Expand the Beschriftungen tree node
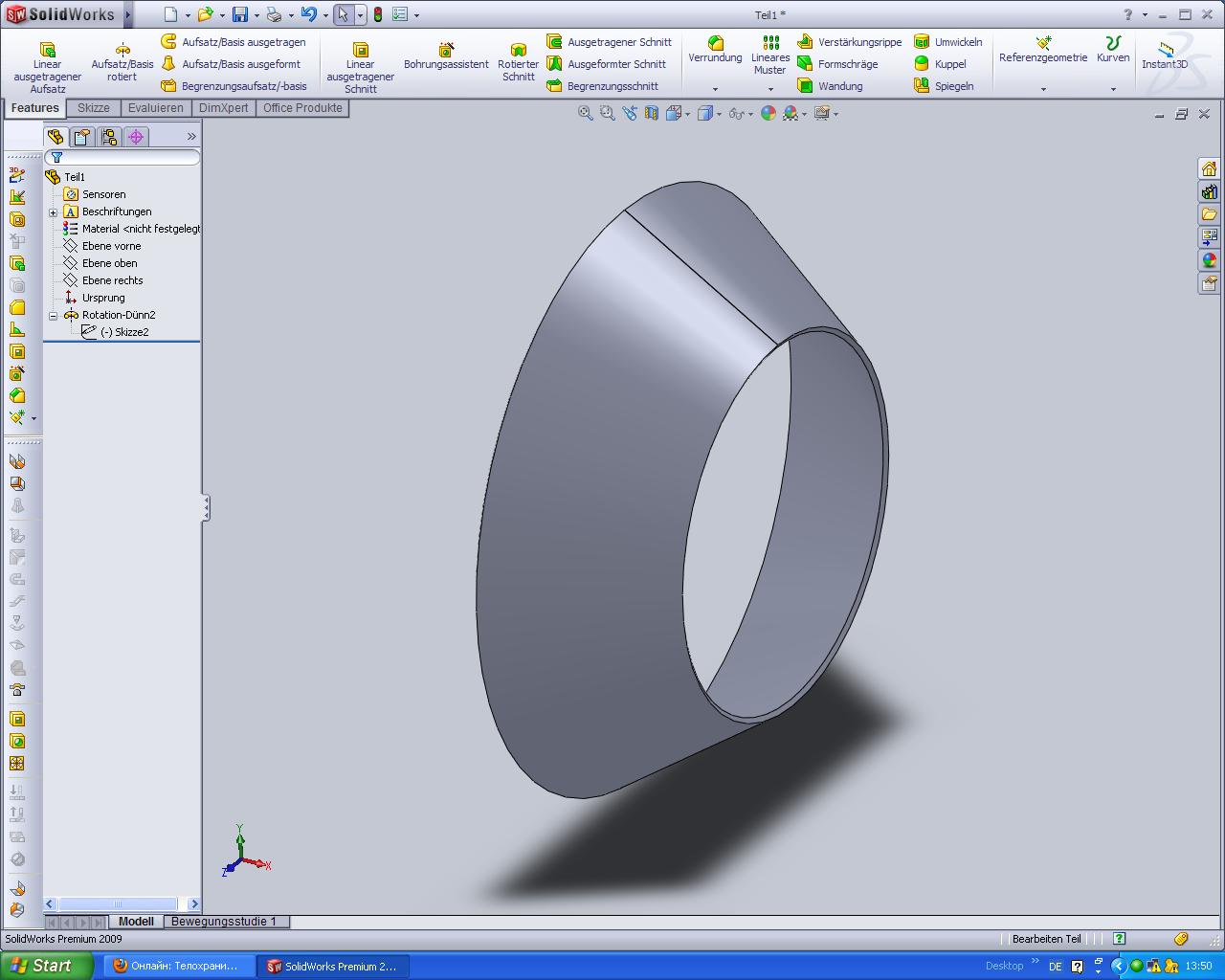 click(54, 212)
